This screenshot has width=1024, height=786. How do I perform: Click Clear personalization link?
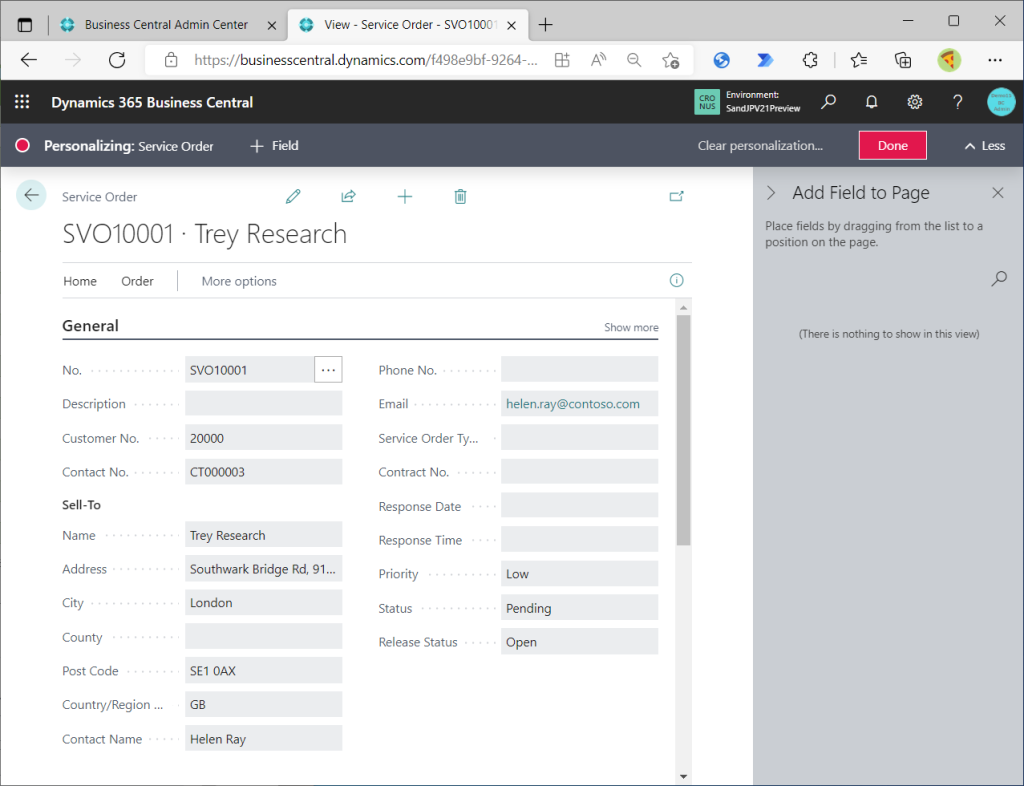pyautogui.click(x=760, y=146)
